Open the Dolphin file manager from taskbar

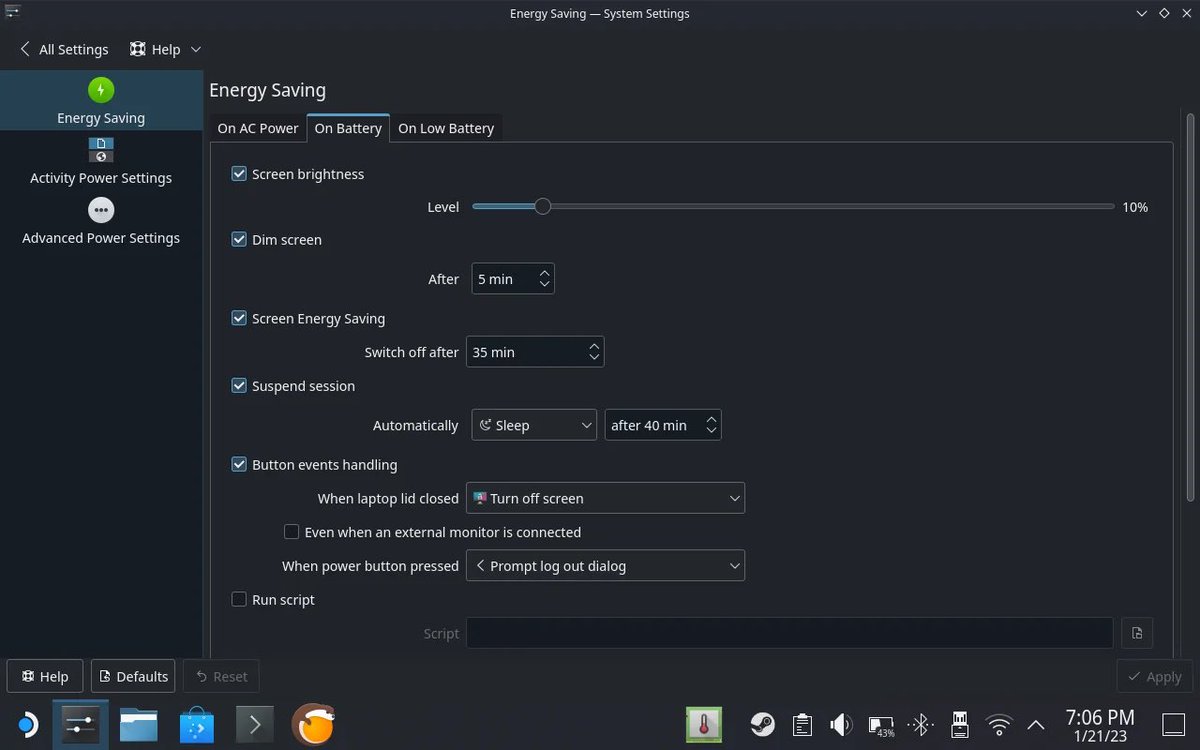coord(139,724)
